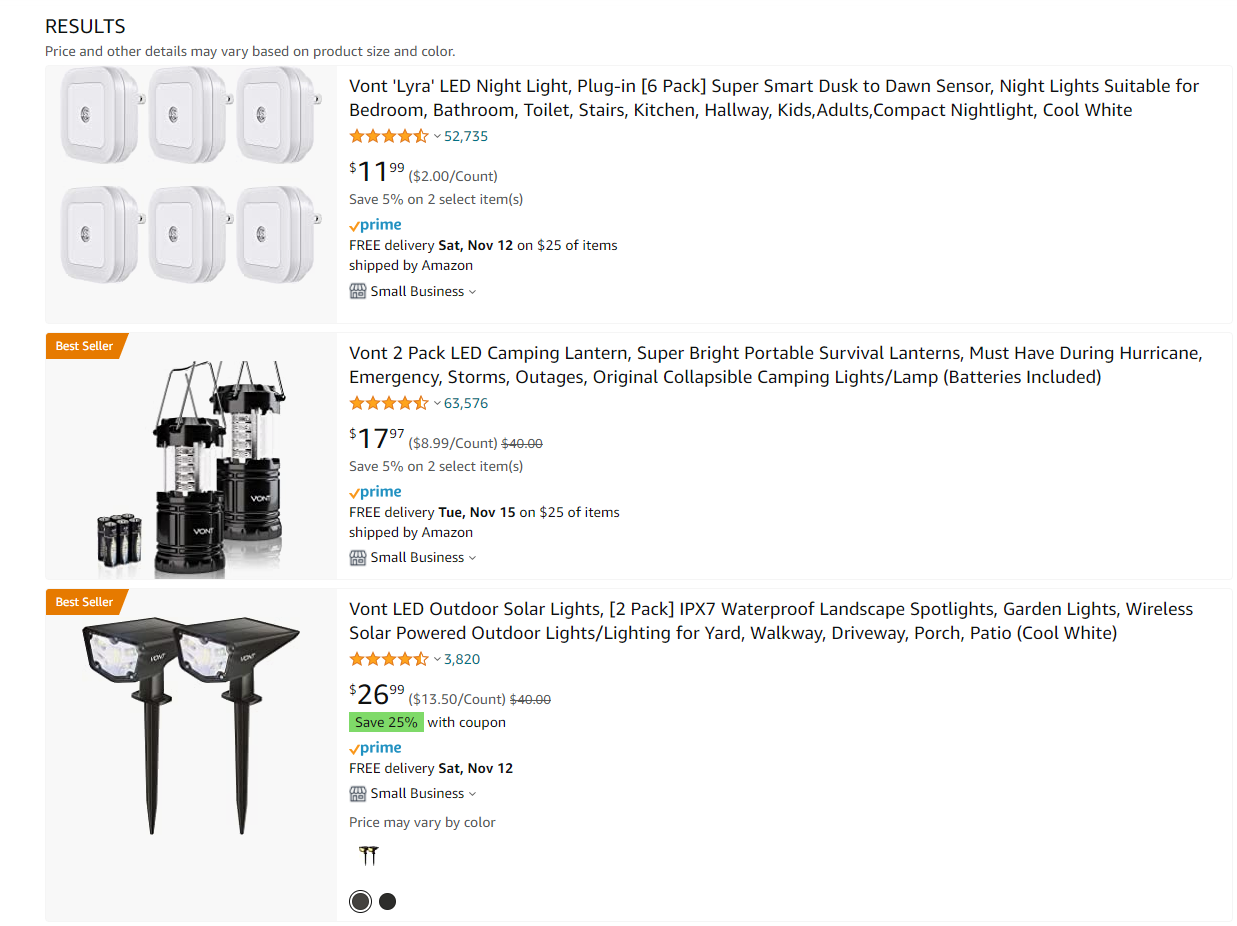This screenshot has height=926, width=1237.
Task: Open Vont Lyra LED Night Light title link
Action: pyautogui.click(x=774, y=98)
